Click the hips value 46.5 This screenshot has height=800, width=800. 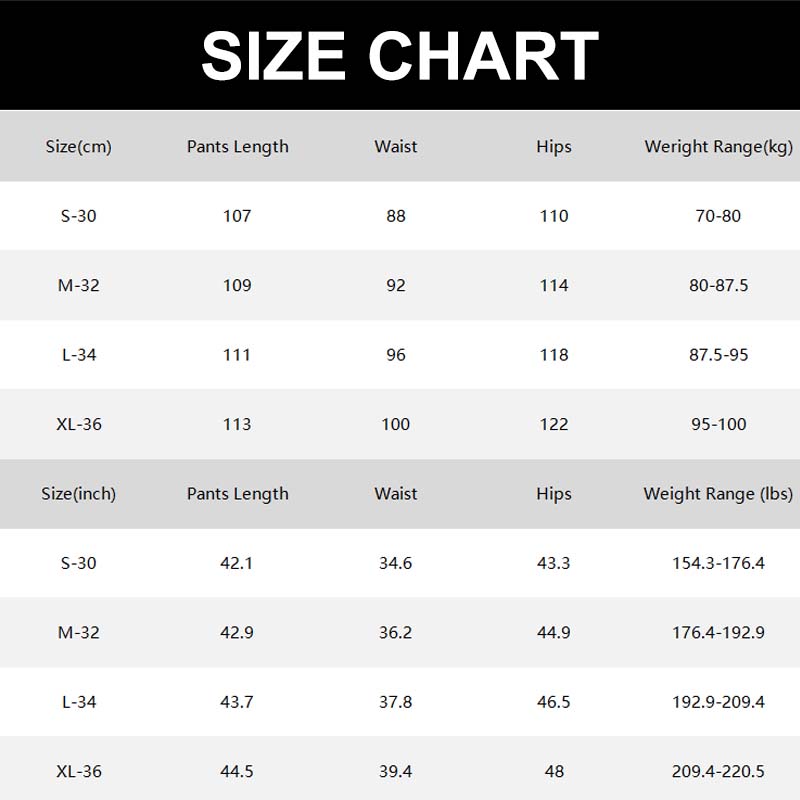tap(553, 702)
